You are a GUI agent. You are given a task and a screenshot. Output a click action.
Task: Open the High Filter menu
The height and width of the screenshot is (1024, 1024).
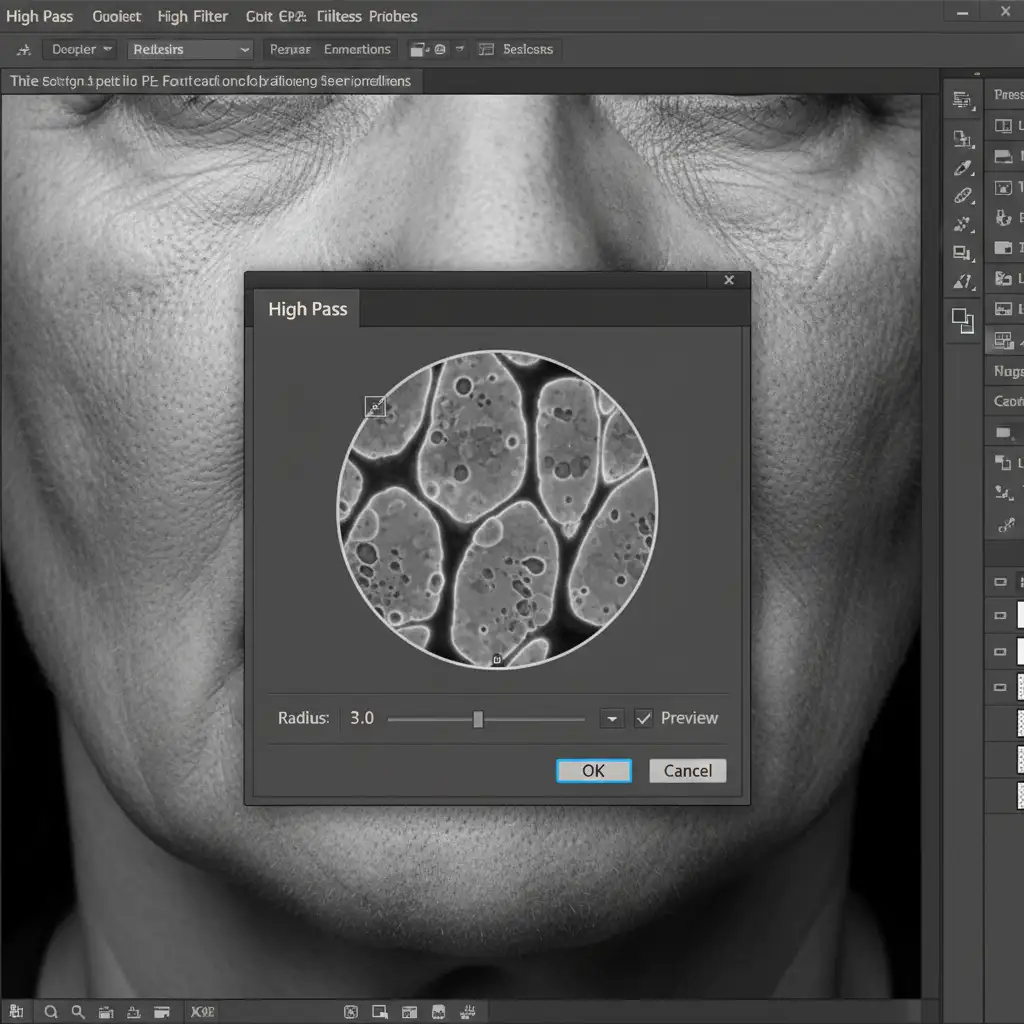pos(193,17)
